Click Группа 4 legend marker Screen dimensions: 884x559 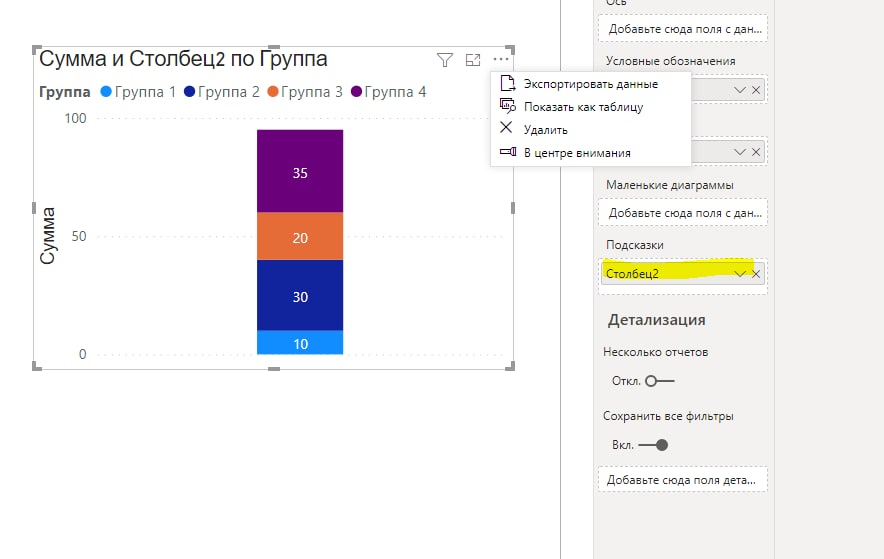(356, 91)
